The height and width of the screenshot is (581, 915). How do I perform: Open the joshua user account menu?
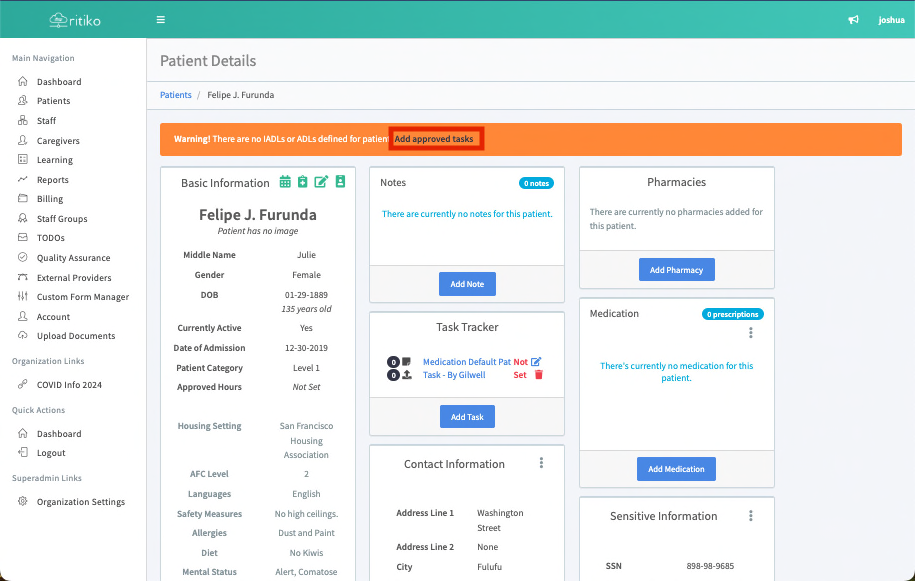[x=891, y=20]
